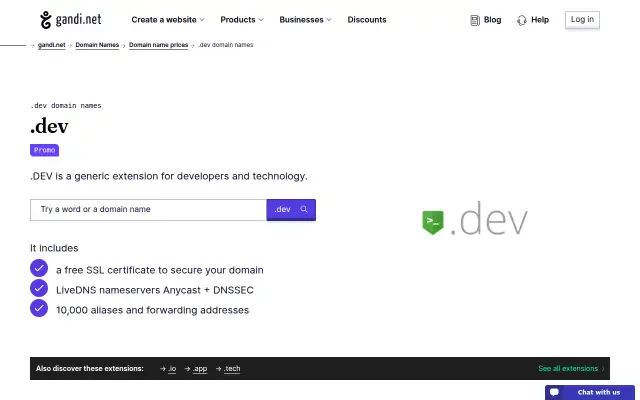Open the Blog page icon

click(x=475, y=20)
